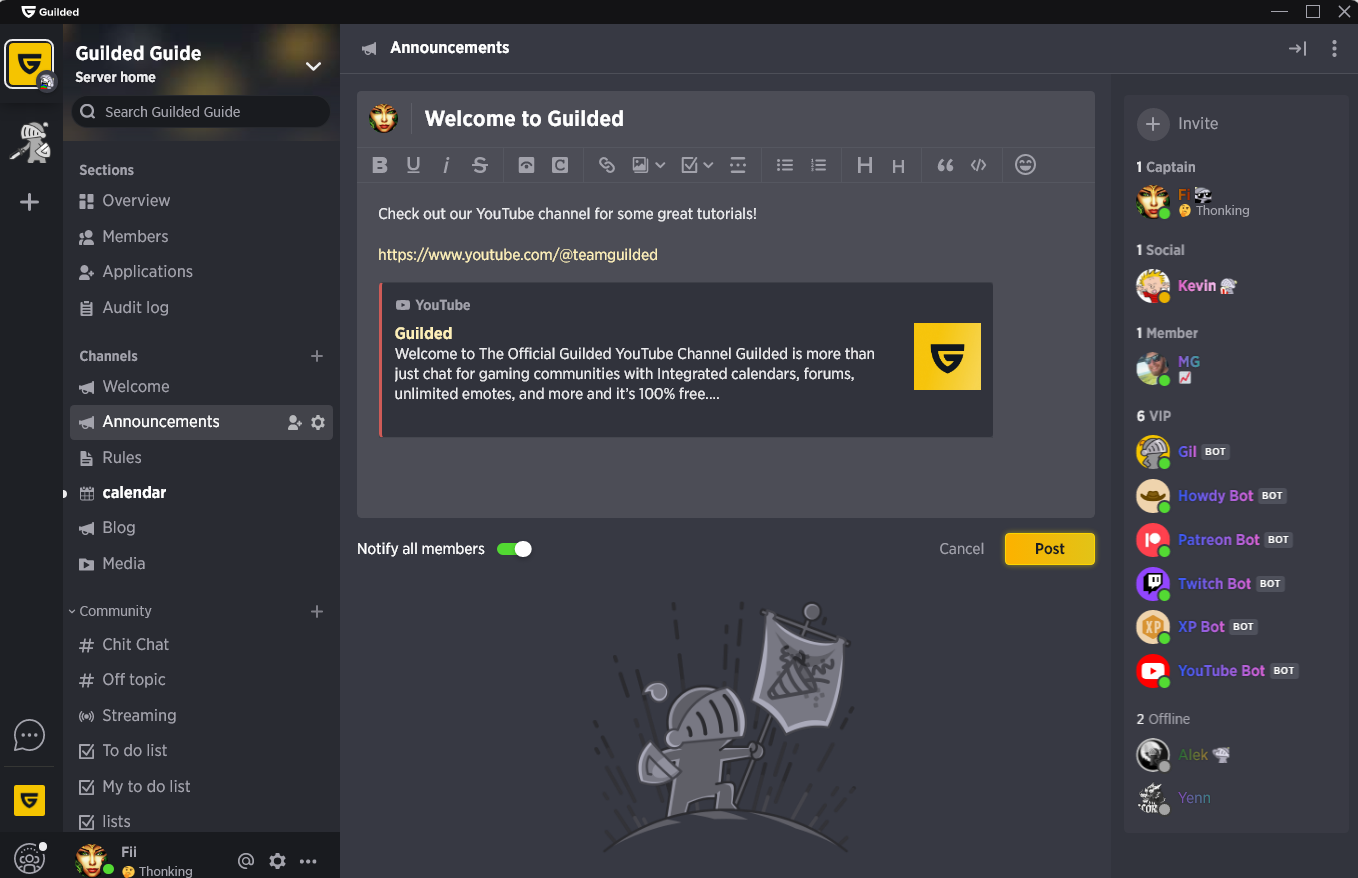This screenshot has height=878, width=1358.
Task: Mark text as spoiler with eye icon
Action: 526,166
